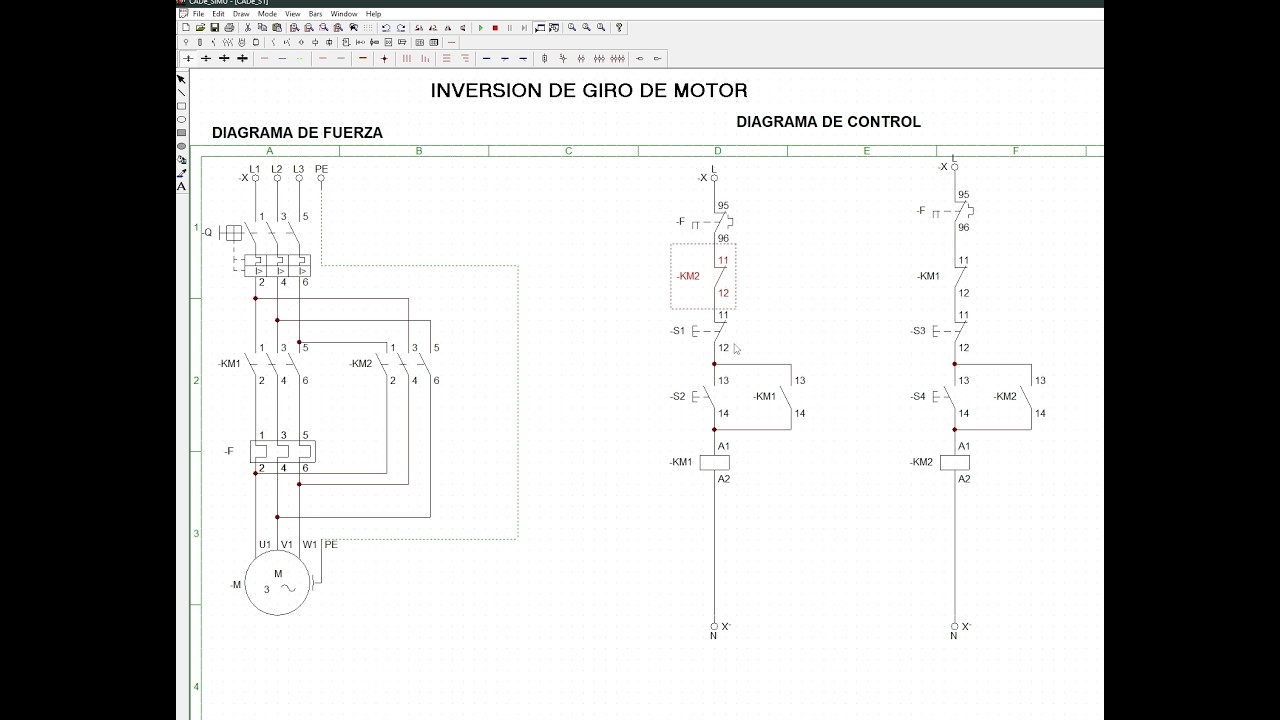
Task: Create a new document with New icon
Action: click(x=186, y=28)
